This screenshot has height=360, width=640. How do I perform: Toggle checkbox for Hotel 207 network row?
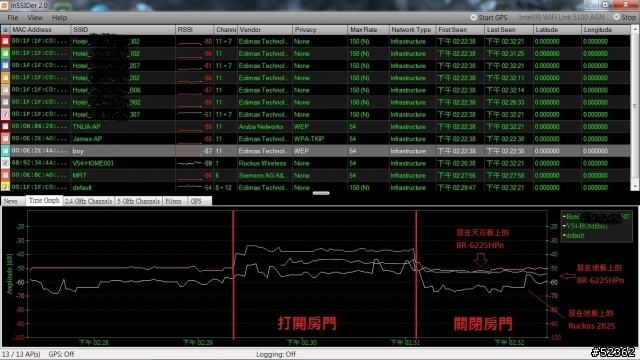point(5,65)
